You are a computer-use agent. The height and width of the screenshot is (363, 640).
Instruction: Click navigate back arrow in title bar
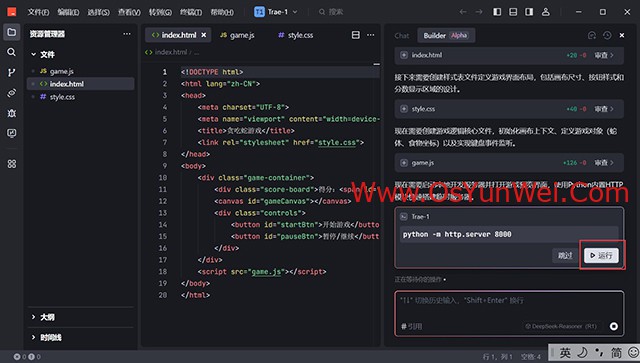pos(463,12)
